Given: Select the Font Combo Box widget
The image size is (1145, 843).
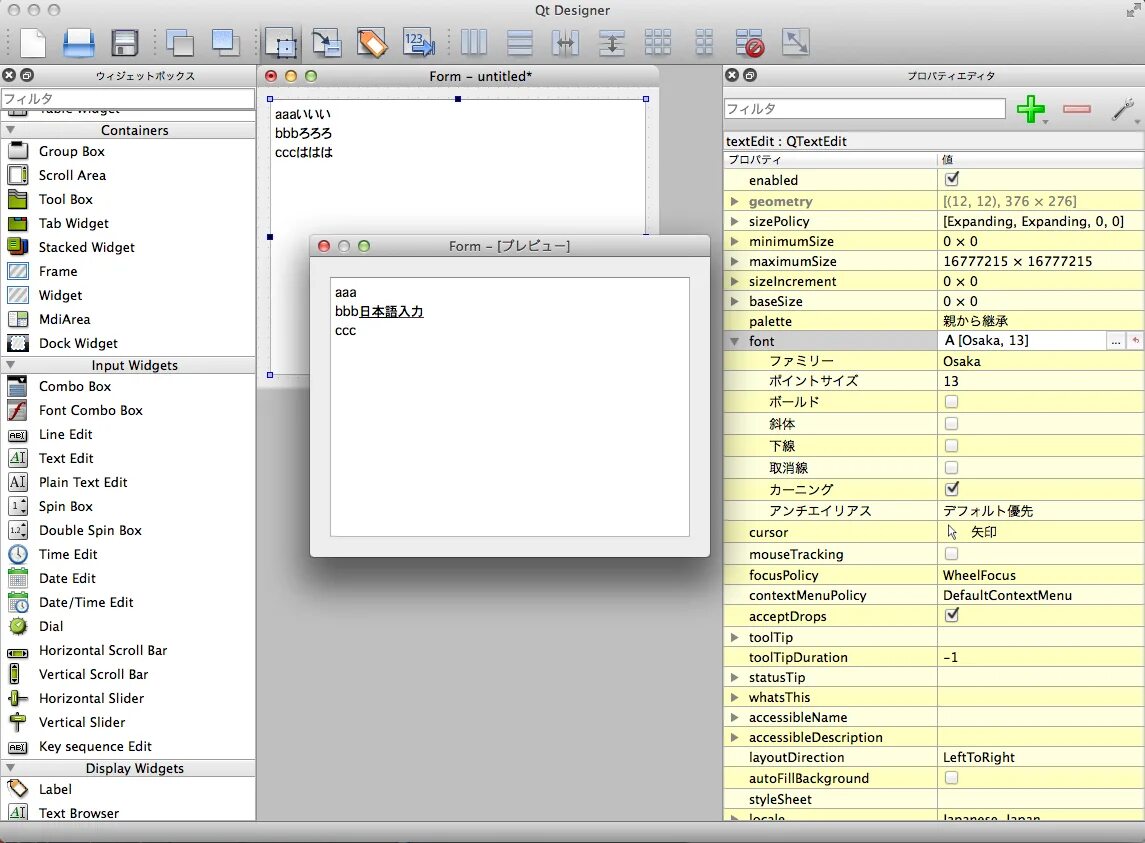Looking at the screenshot, I should pos(91,411).
